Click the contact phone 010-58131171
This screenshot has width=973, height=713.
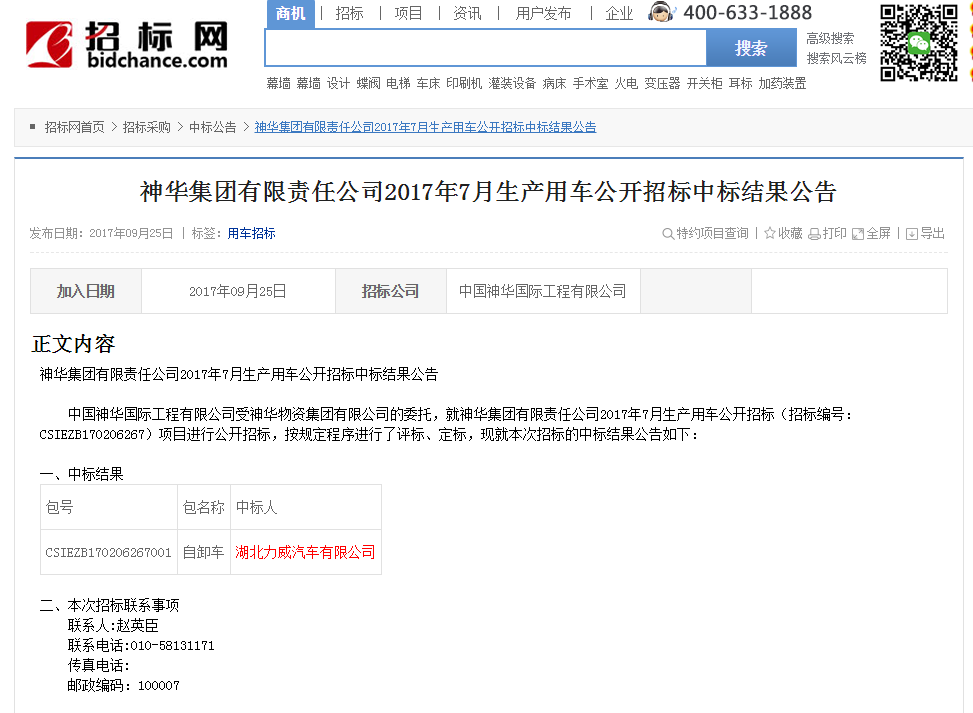tap(173, 646)
